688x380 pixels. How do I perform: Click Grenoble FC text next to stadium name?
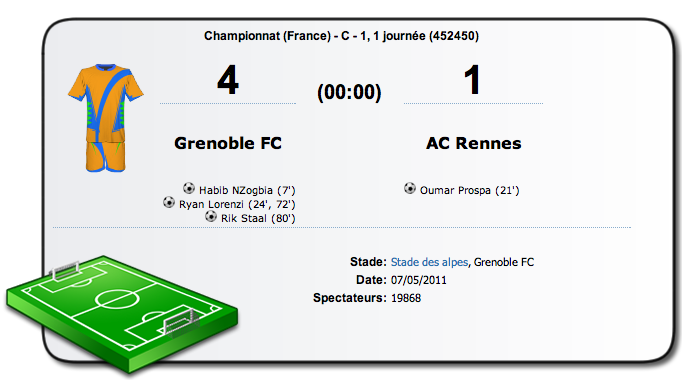point(504,262)
